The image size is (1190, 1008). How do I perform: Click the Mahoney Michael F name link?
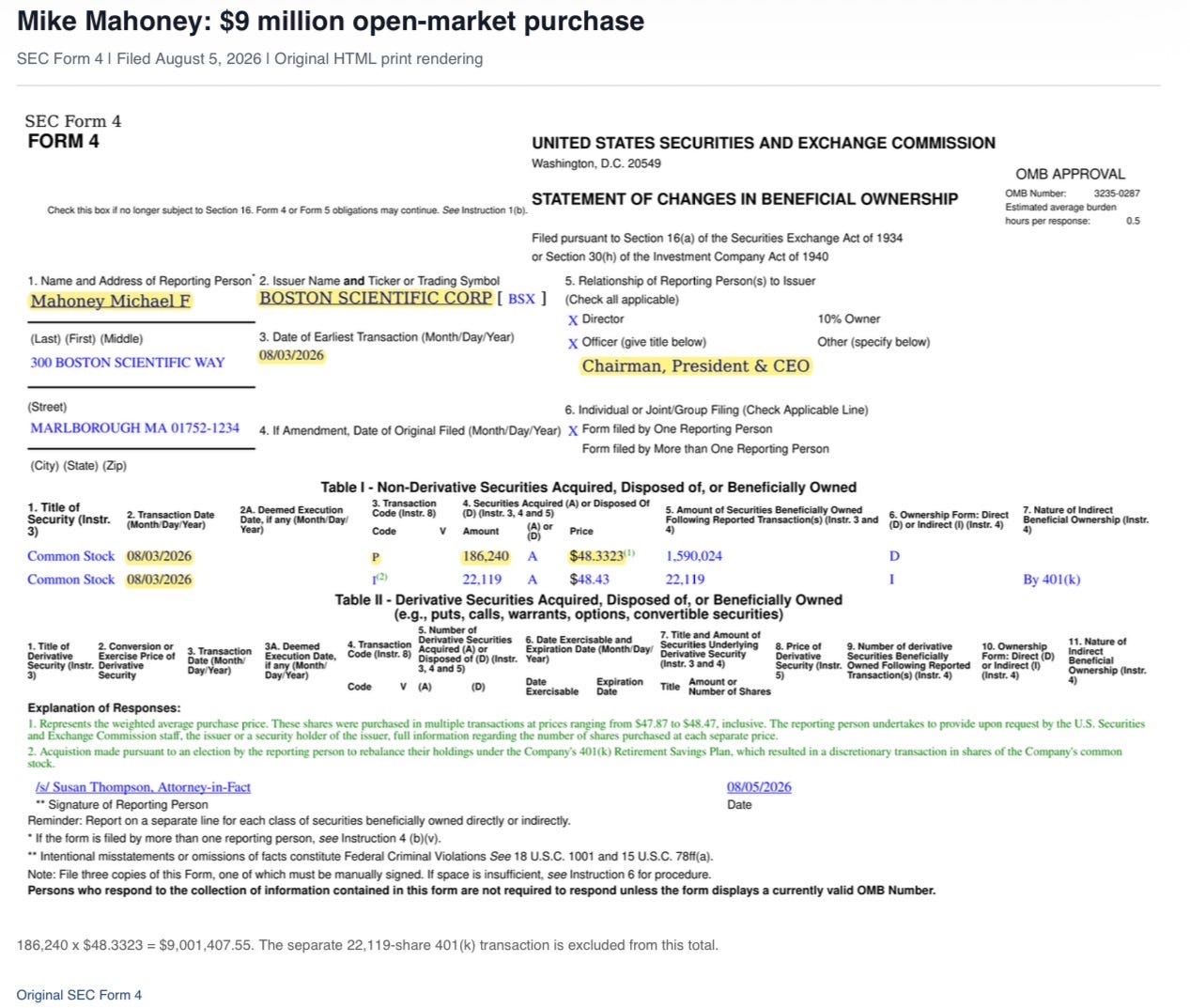pyautogui.click(x=110, y=301)
